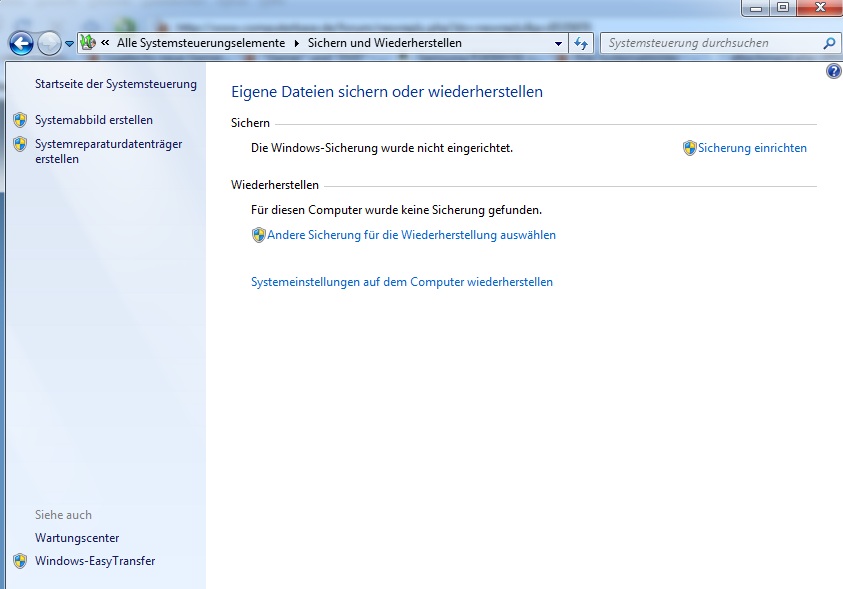Image resolution: width=843 pixels, height=589 pixels.
Task: Click Systemabbild erstellen link
Action: 94,120
